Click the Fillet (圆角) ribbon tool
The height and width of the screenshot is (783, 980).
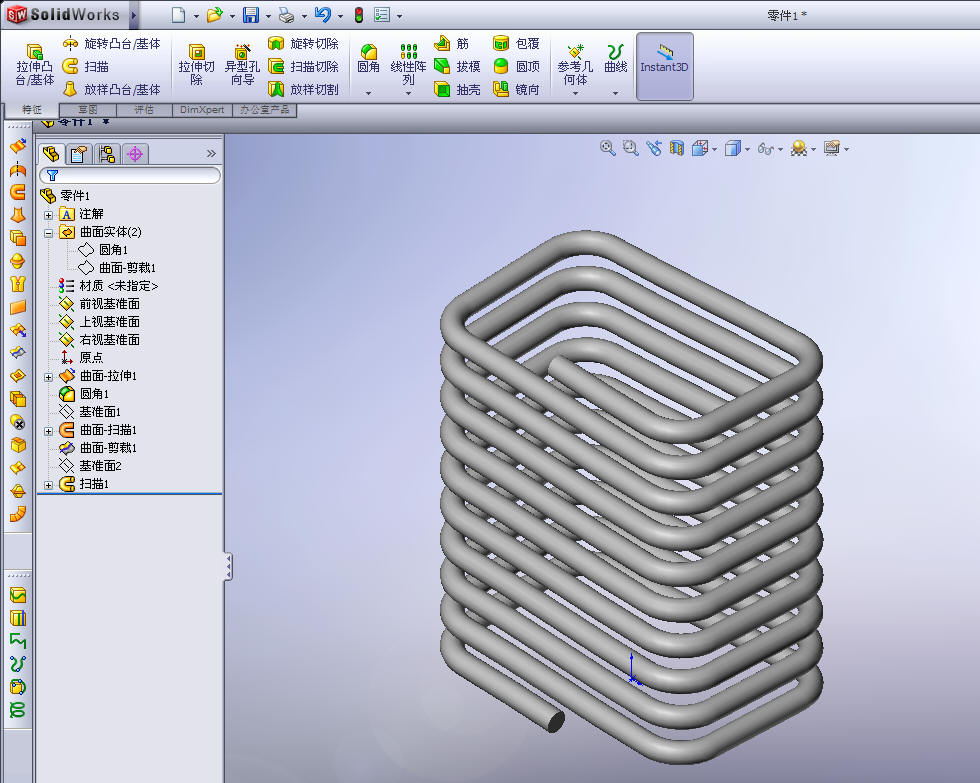[x=368, y=58]
